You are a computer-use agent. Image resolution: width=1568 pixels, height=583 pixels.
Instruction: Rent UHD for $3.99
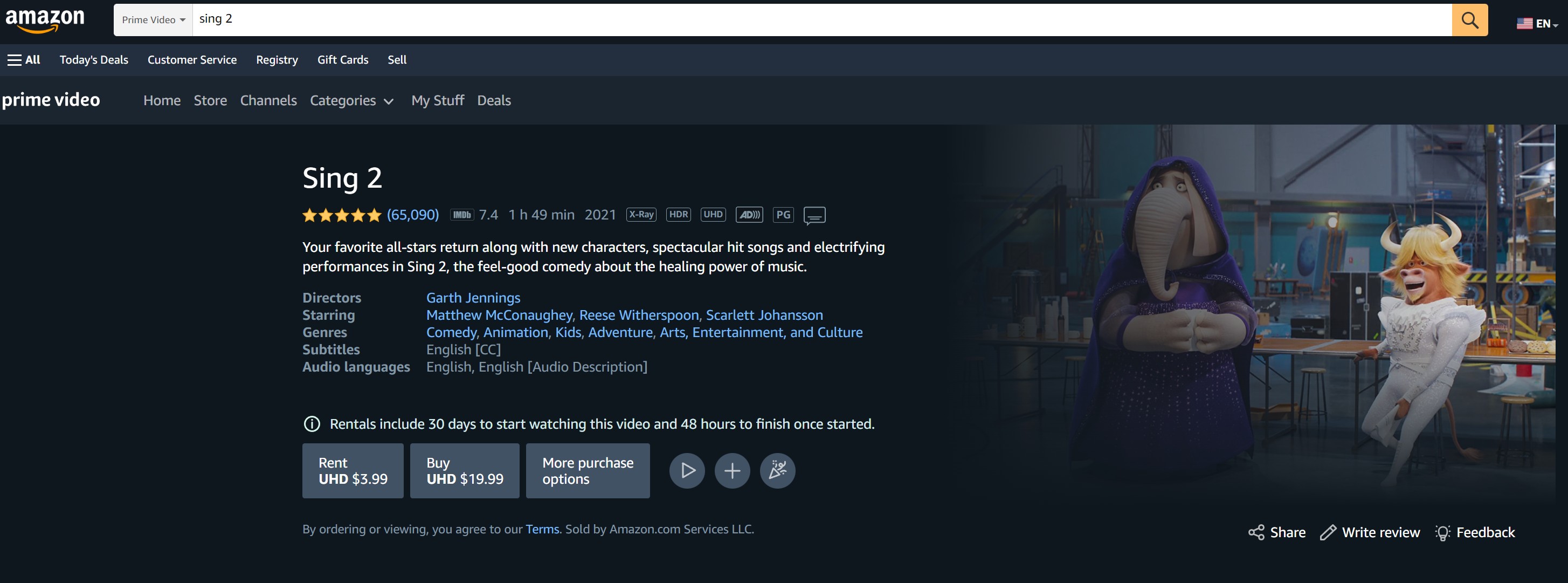pos(353,471)
